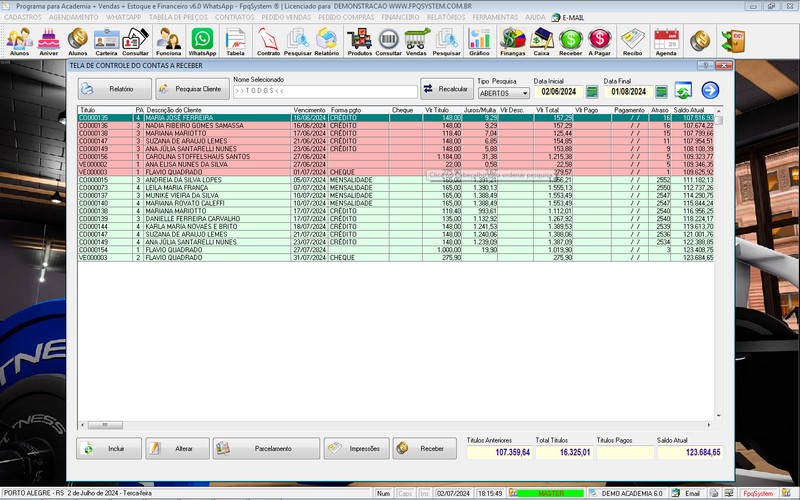Open Agenda calendar icon

tap(666, 41)
